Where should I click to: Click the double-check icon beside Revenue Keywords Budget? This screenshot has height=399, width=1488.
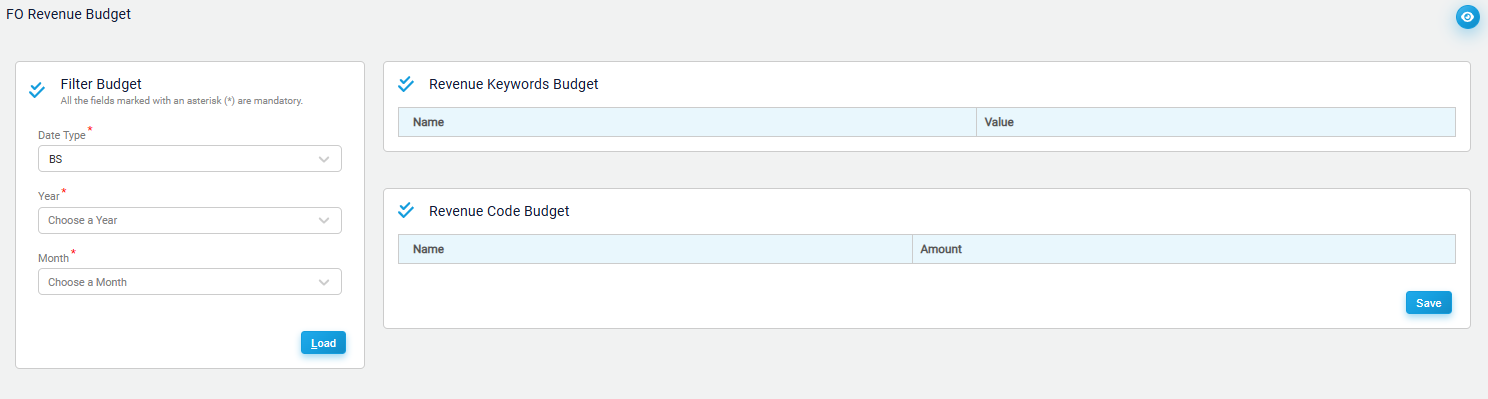(x=406, y=83)
